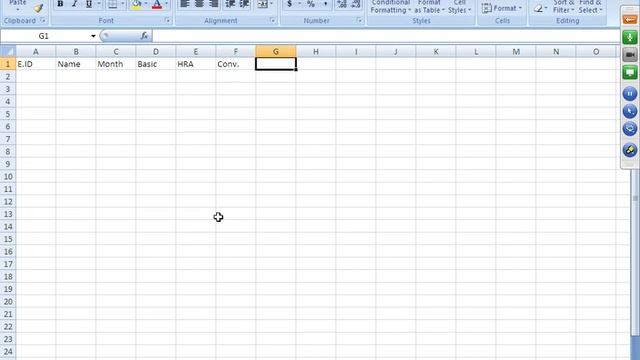Click the Merge & Center icon
This screenshot has width=640, height=360.
(x=263, y=4)
